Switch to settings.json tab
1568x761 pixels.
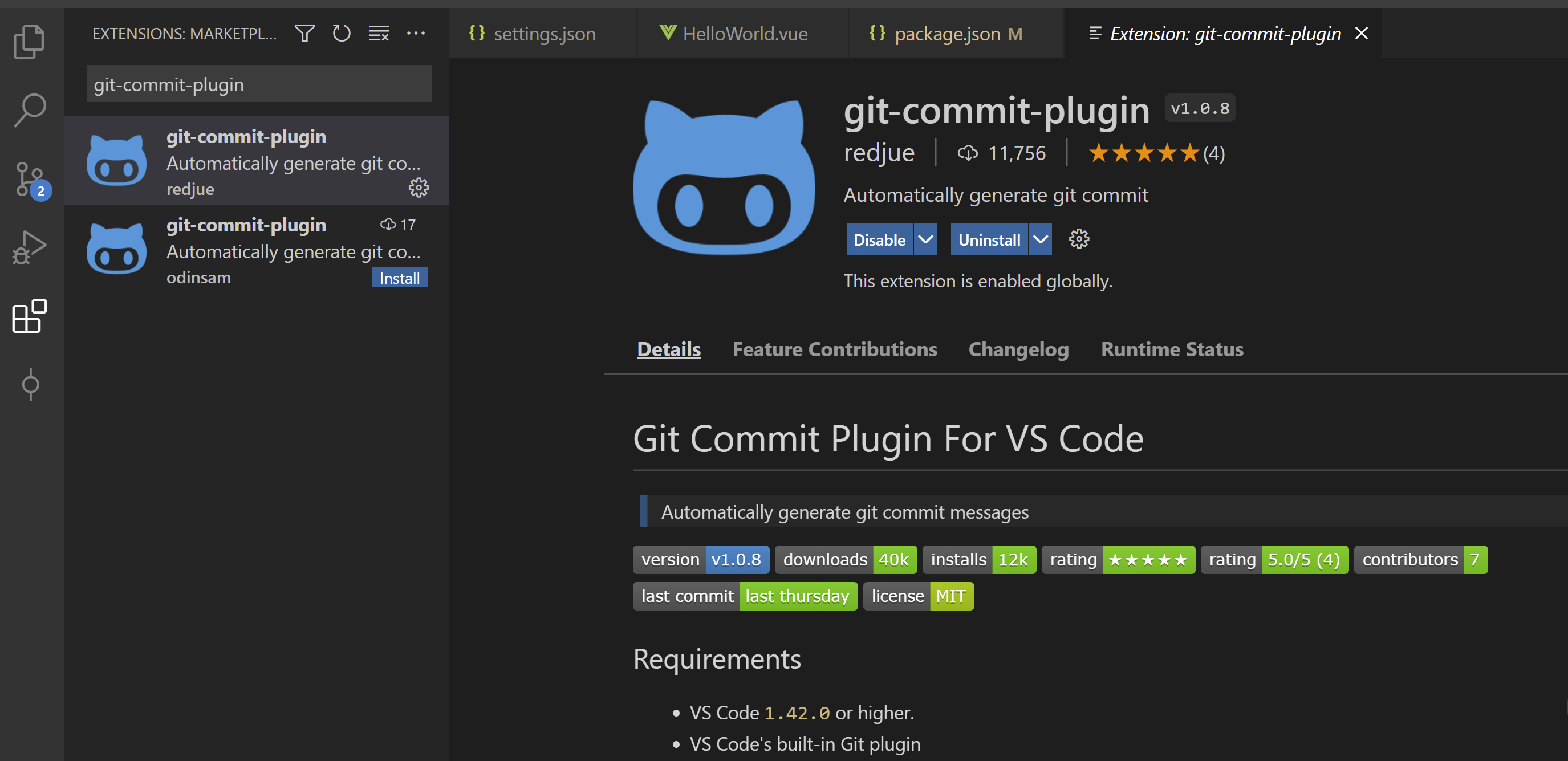point(542,34)
